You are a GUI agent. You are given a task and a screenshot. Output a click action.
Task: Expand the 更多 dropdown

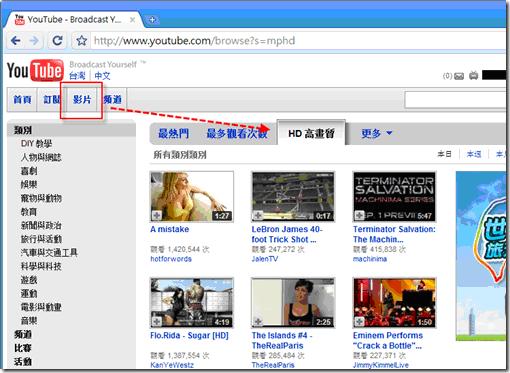tap(377, 134)
